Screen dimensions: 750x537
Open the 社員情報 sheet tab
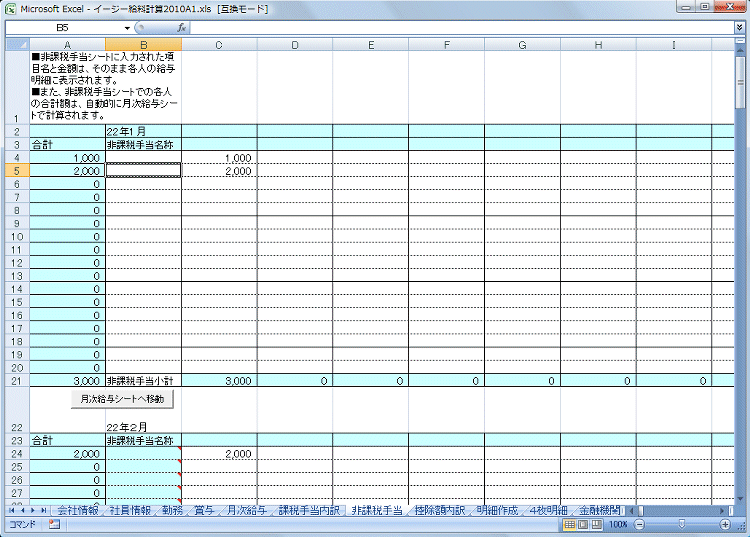pyautogui.click(x=131, y=510)
